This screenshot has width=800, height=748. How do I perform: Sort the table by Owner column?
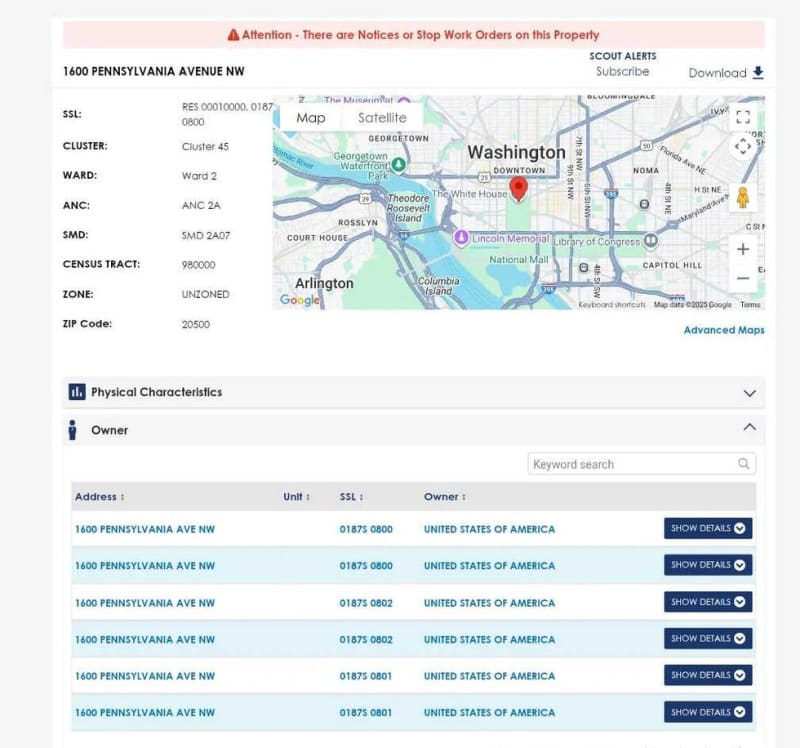[444, 497]
